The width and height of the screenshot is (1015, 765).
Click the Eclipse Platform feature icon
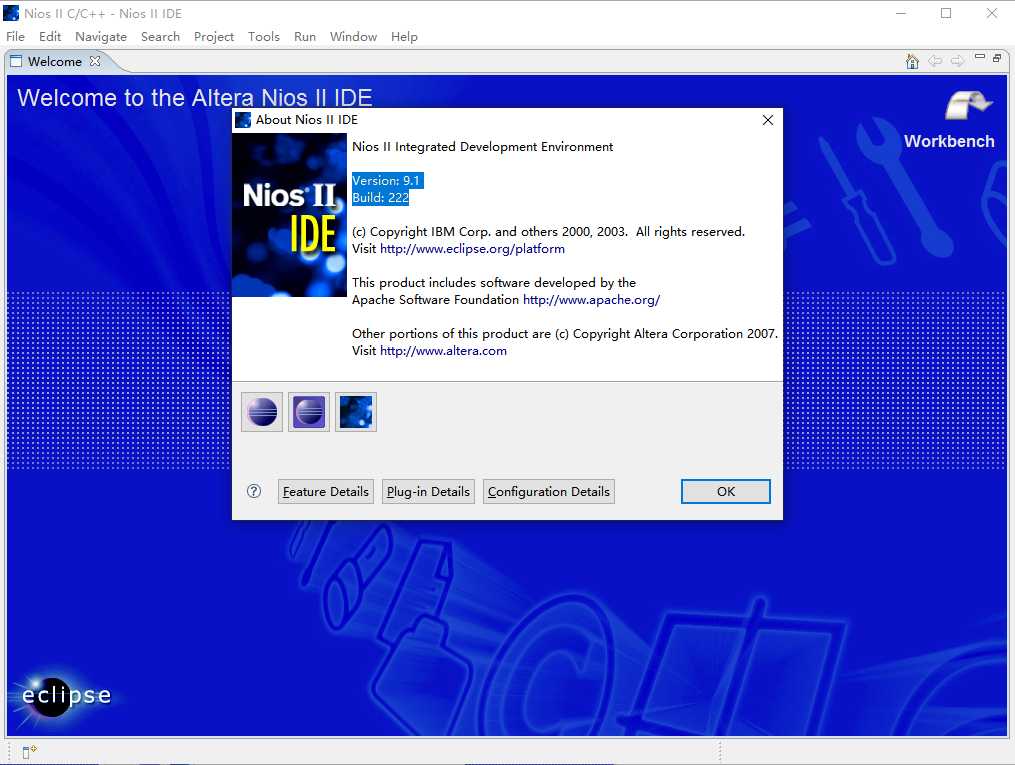(x=262, y=412)
